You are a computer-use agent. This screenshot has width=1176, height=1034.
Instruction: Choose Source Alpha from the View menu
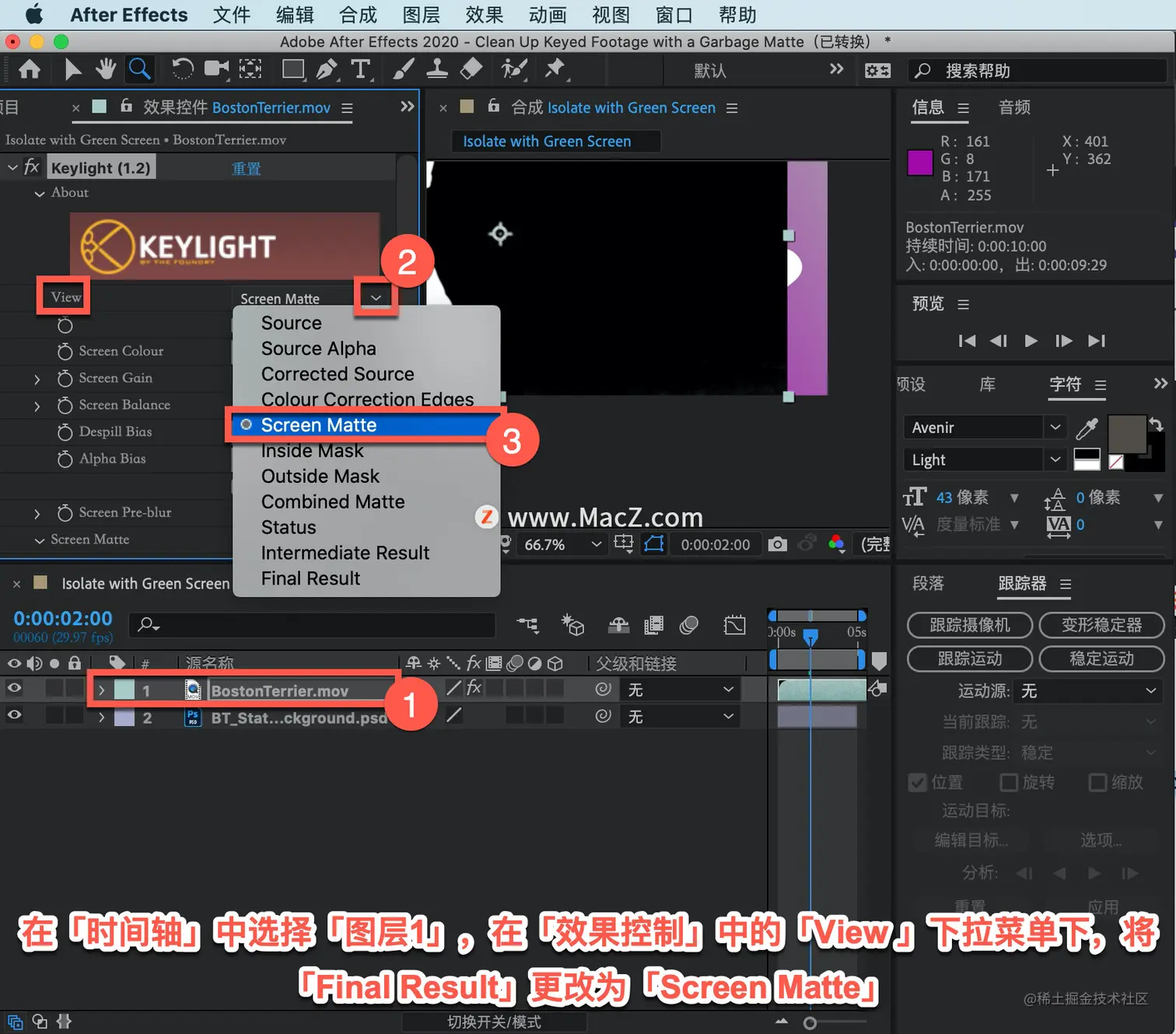[x=318, y=348]
